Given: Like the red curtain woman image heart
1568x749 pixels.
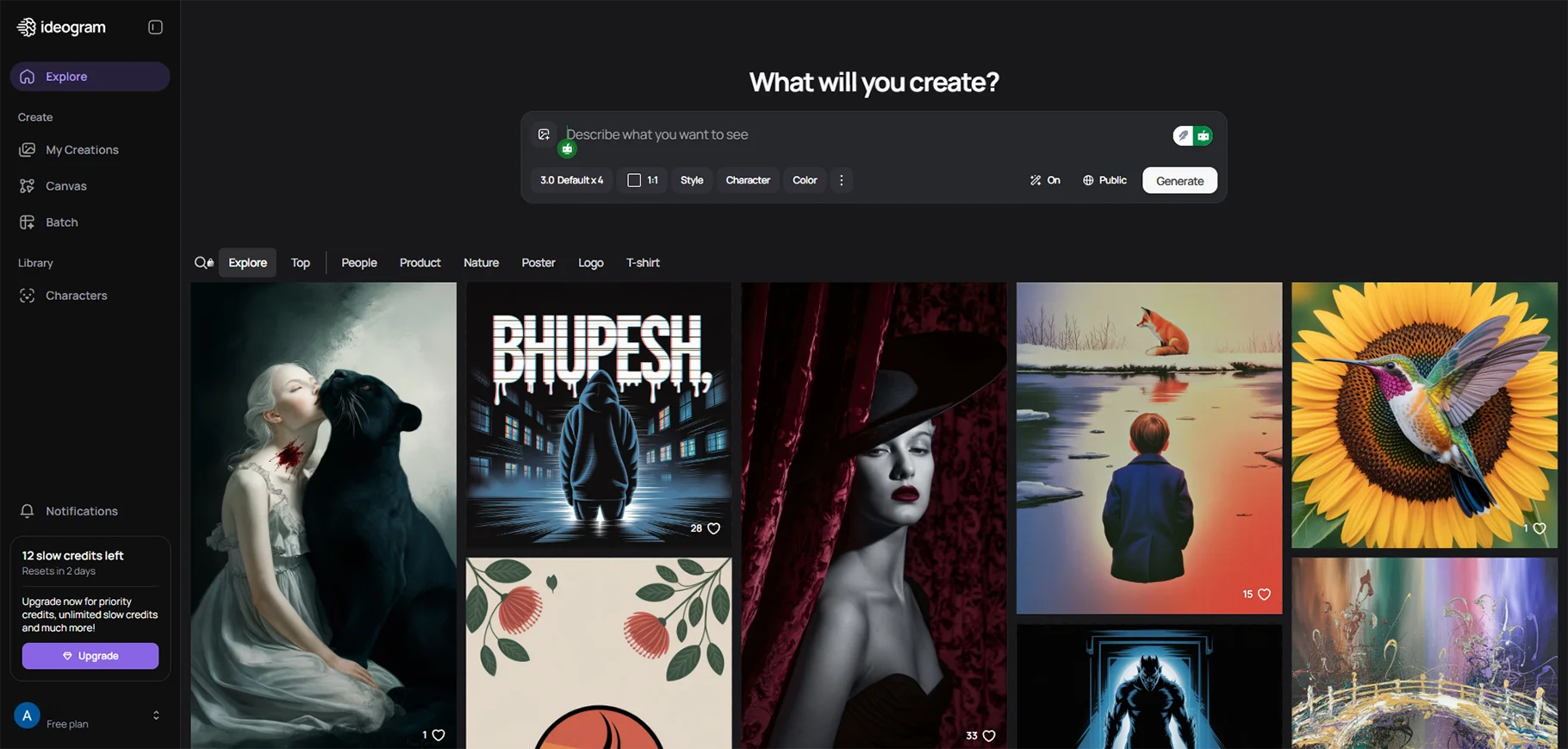Looking at the screenshot, I should [989, 735].
